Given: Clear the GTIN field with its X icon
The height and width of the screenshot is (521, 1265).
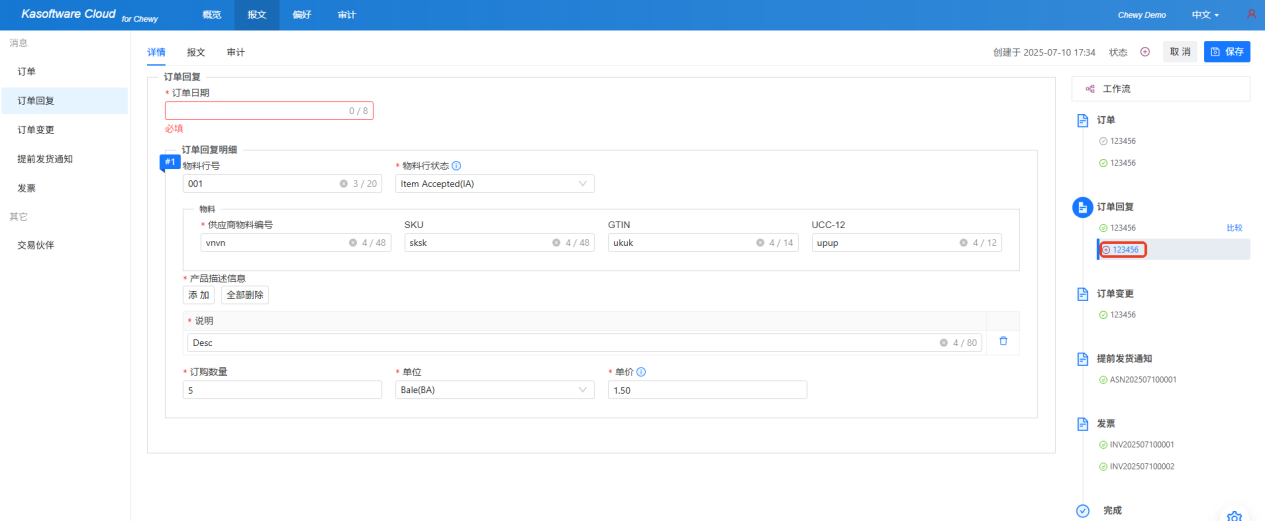Looking at the screenshot, I should pyautogui.click(x=760, y=243).
